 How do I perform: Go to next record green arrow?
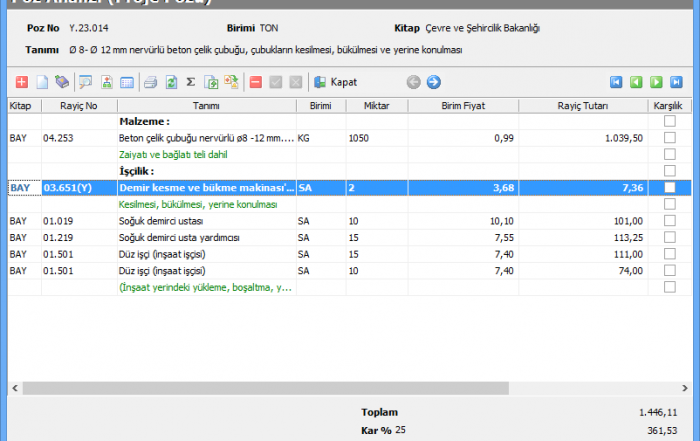click(x=656, y=82)
